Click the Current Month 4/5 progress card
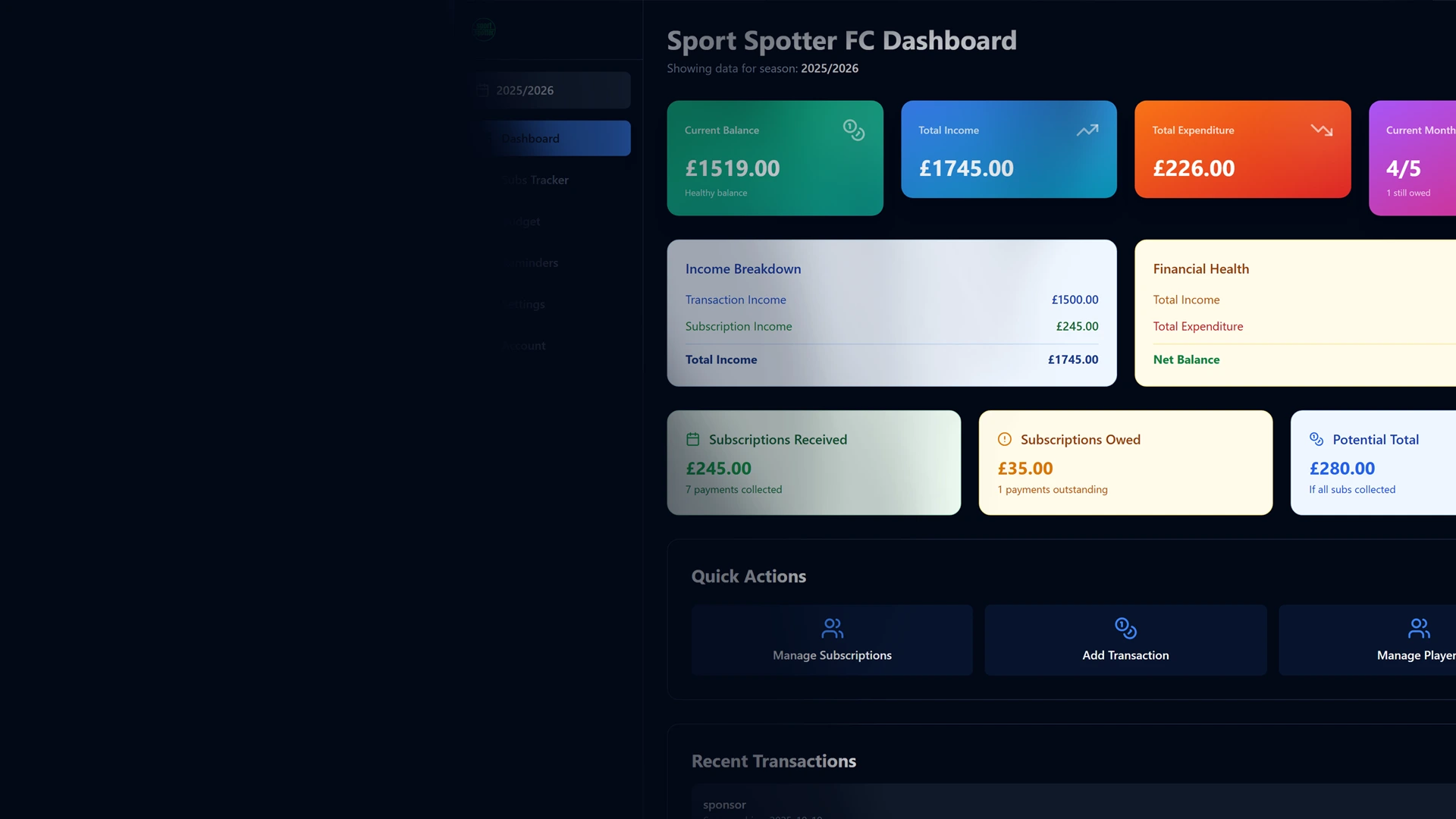The width and height of the screenshot is (1456, 819). (1417, 158)
